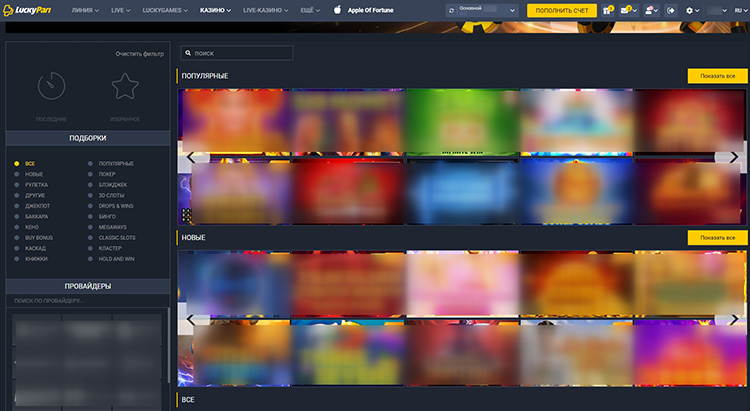Screen dimensions: 750x411
Task: Click the Пополнить счет button
Action: point(561,10)
